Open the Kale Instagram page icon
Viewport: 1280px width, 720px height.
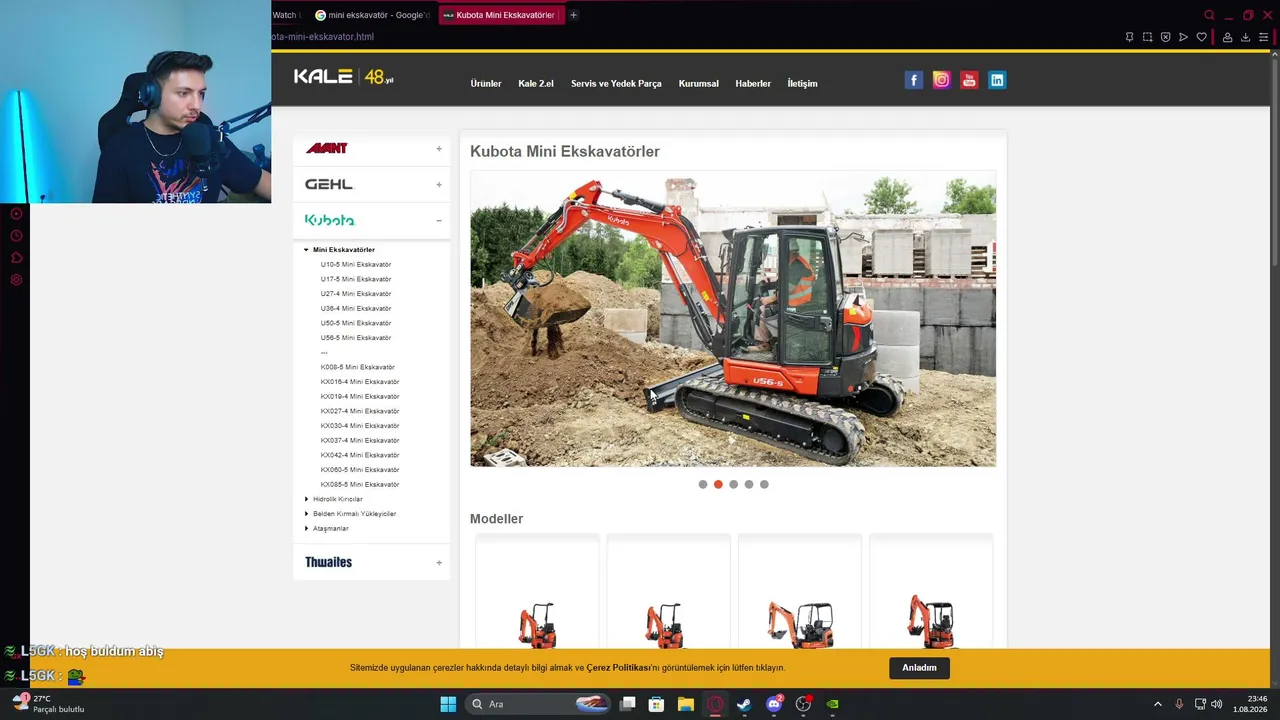[x=941, y=80]
